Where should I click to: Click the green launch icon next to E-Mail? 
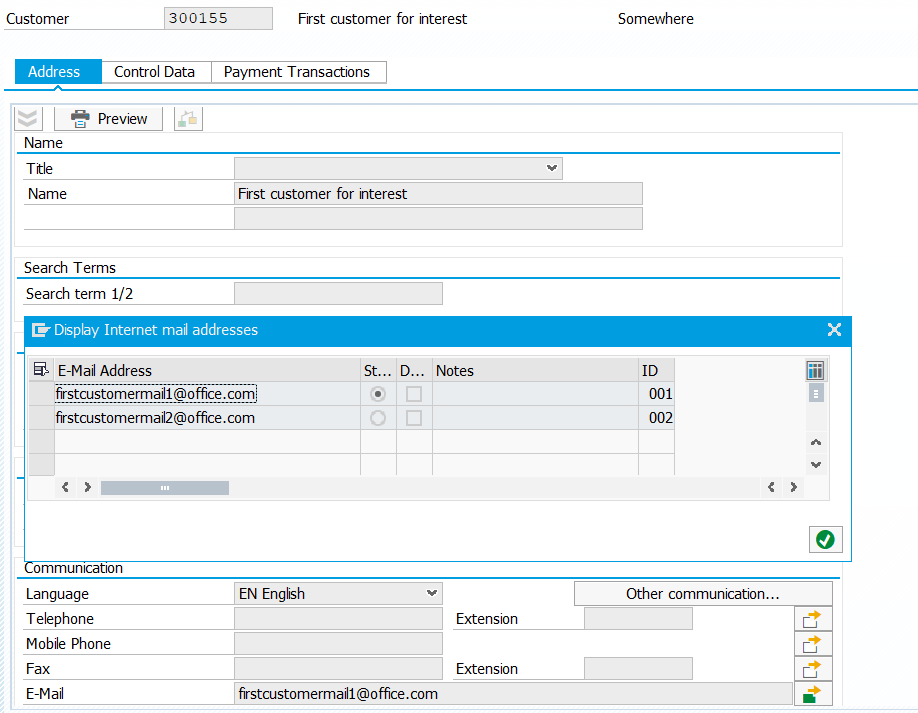812,693
